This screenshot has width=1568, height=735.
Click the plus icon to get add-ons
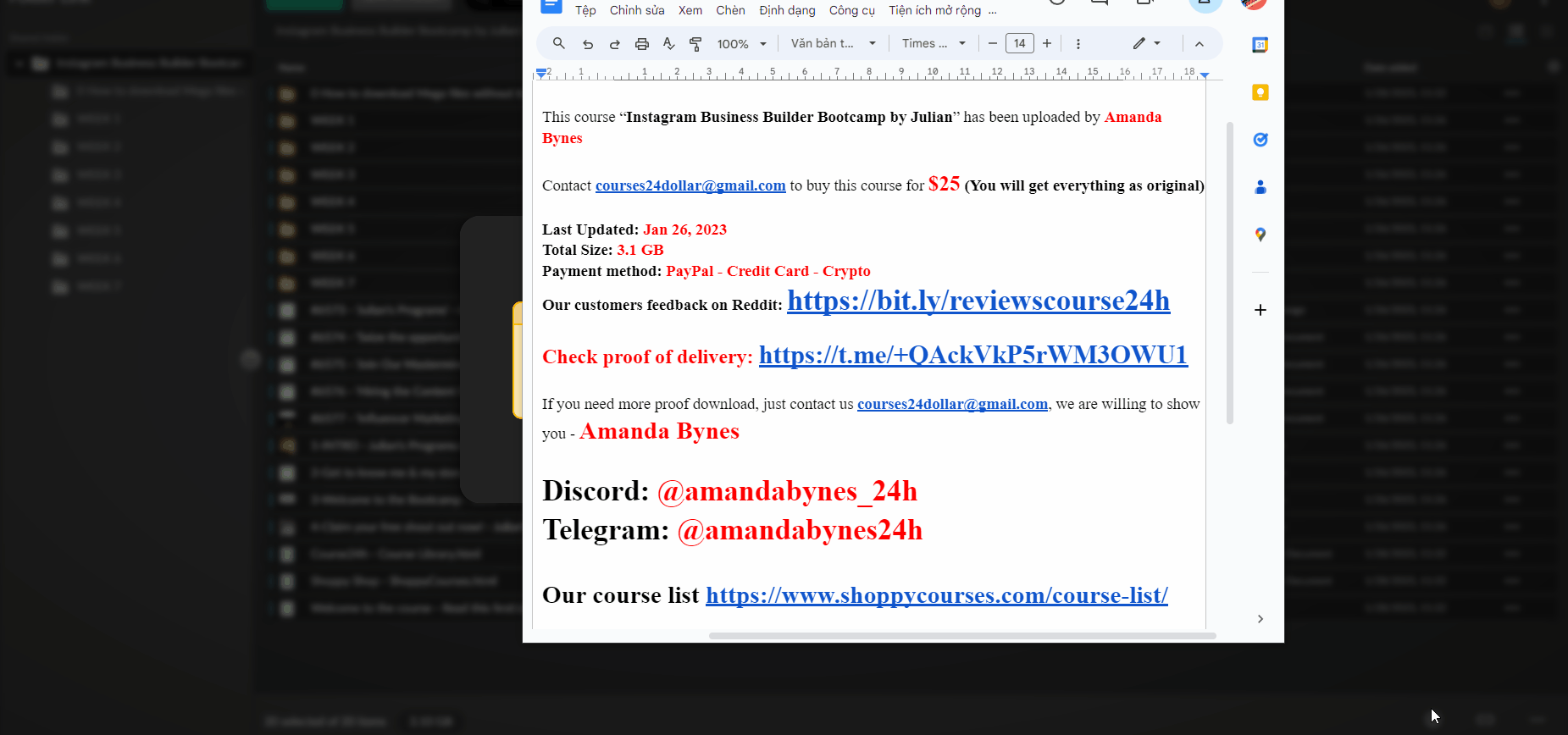coord(1260,310)
